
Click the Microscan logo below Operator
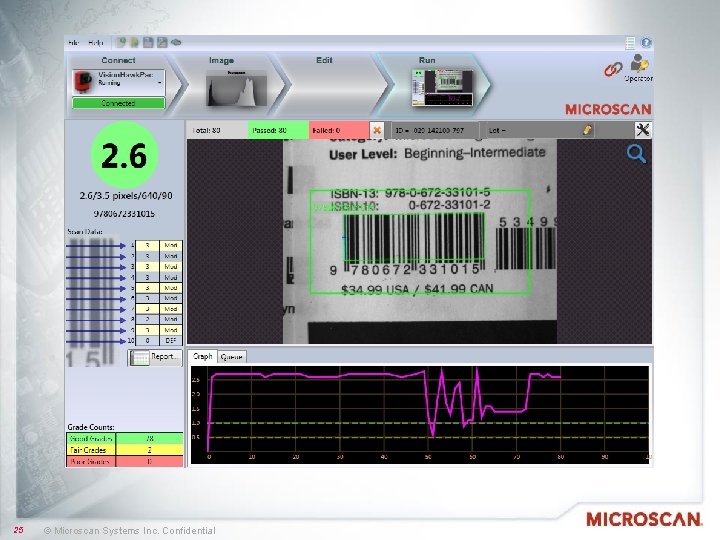pyautogui.click(x=608, y=109)
